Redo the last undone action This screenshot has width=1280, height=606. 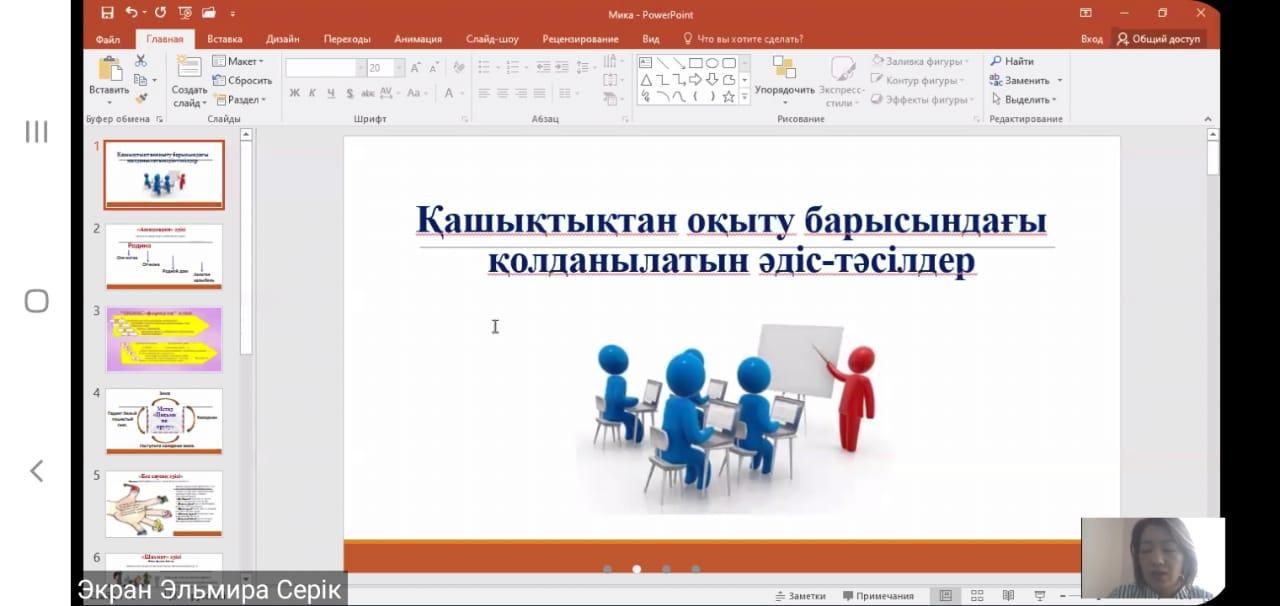pyautogui.click(x=160, y=14)
